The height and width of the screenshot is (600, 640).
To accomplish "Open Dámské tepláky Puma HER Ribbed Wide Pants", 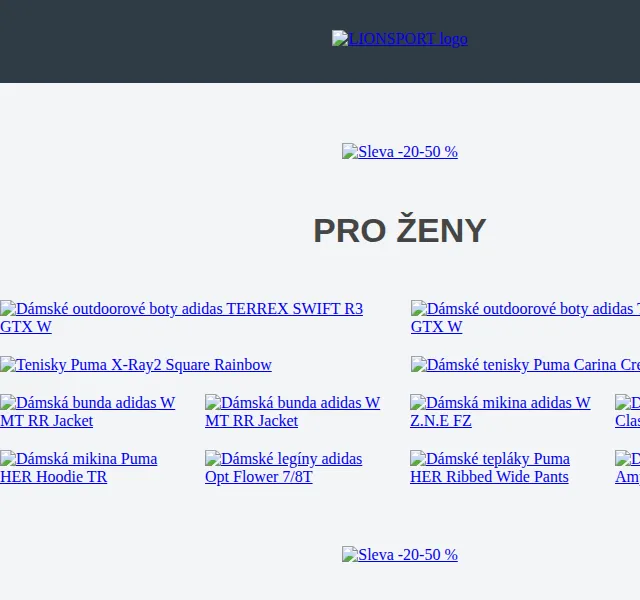I will [490, 467].
